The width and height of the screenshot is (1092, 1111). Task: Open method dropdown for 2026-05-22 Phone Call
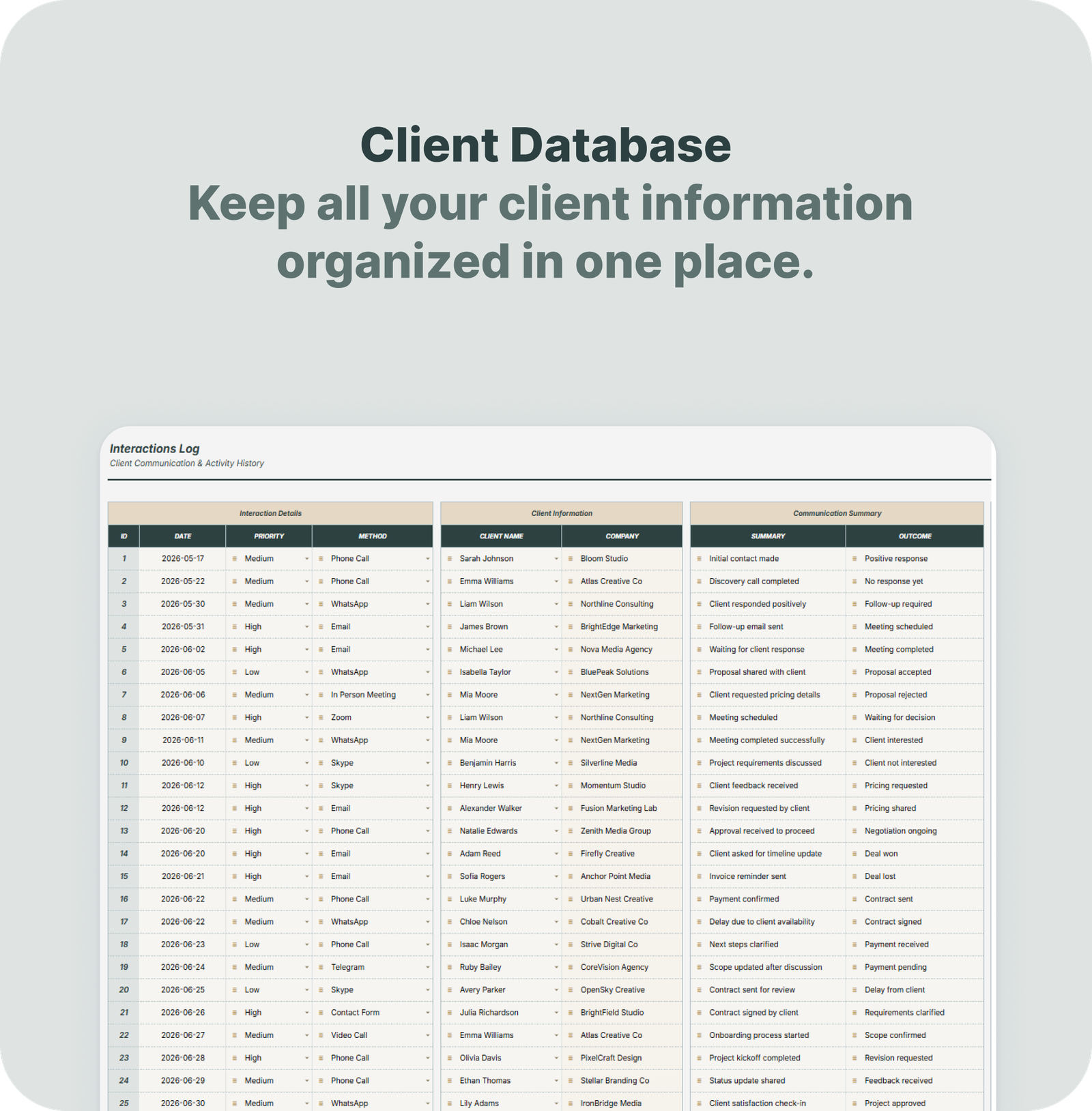pos(428,581)
